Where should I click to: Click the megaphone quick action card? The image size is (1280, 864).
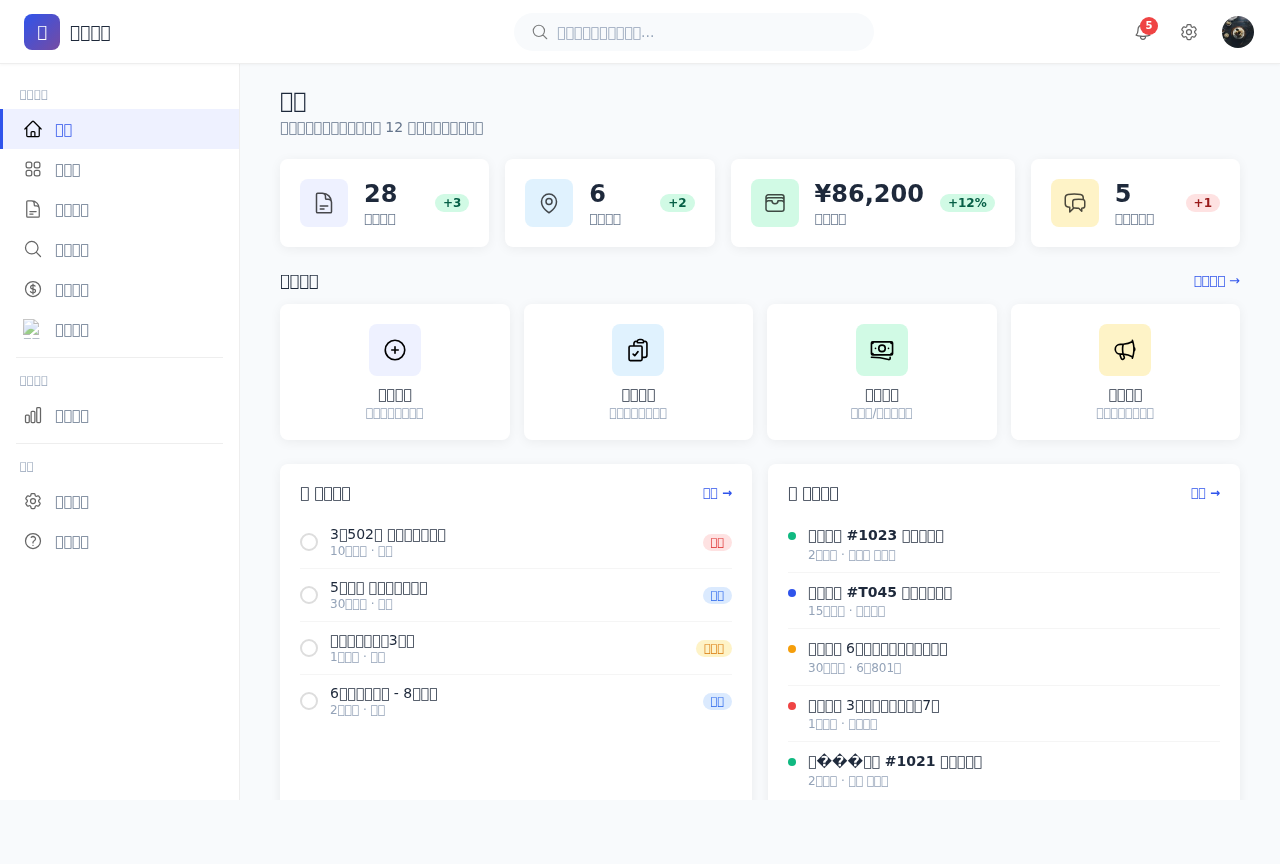click(1125, 372)
